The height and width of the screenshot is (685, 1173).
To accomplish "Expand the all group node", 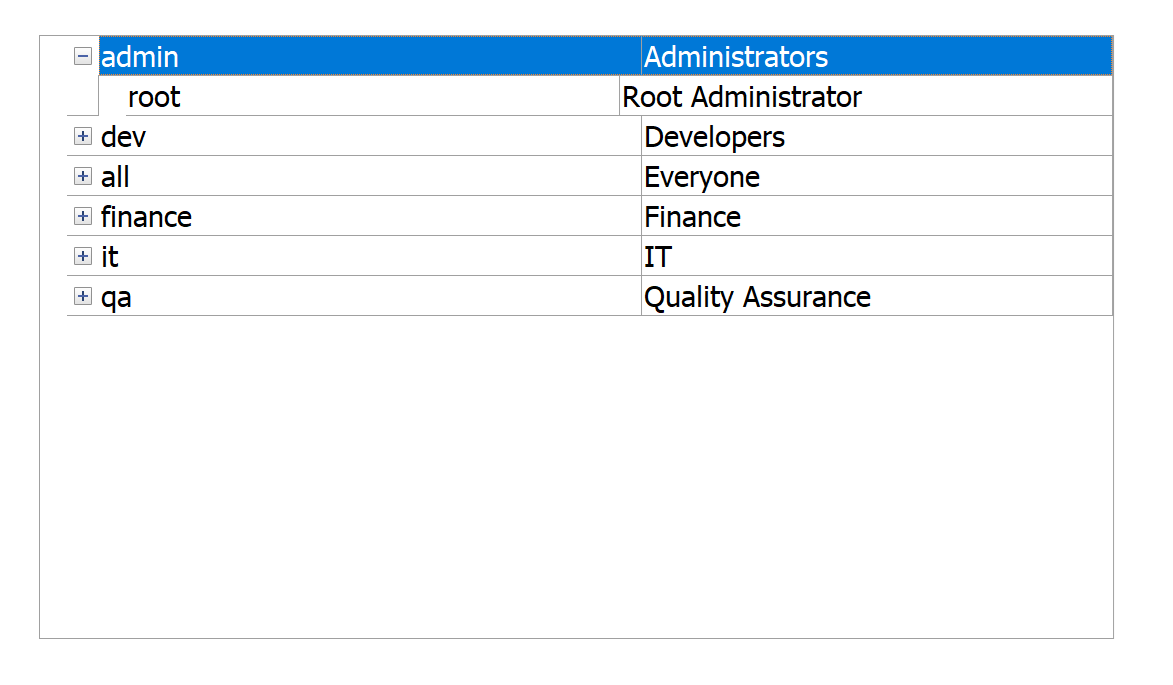I will (x=83, y=177).
